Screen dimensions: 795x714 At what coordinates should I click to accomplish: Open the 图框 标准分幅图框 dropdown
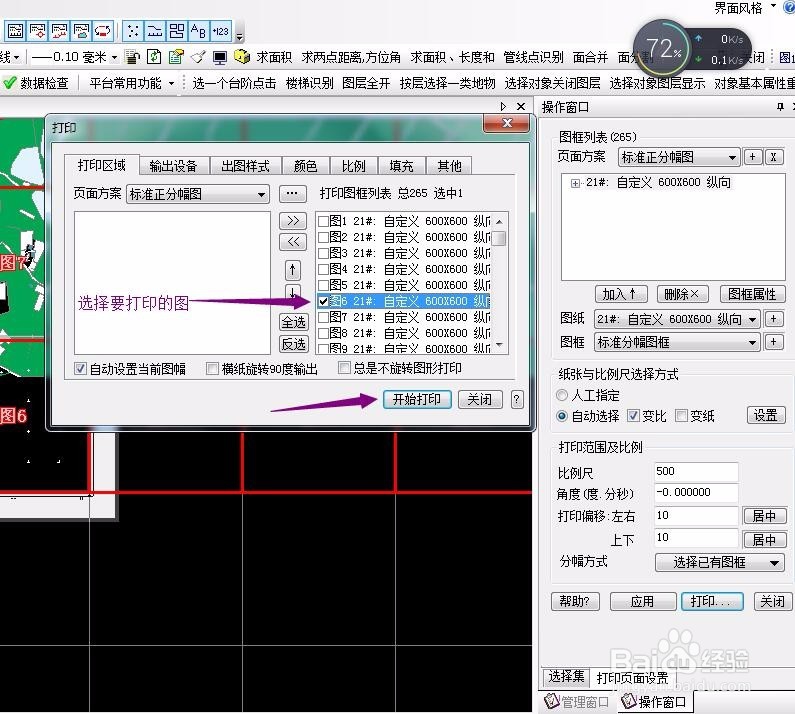(677, 342)
